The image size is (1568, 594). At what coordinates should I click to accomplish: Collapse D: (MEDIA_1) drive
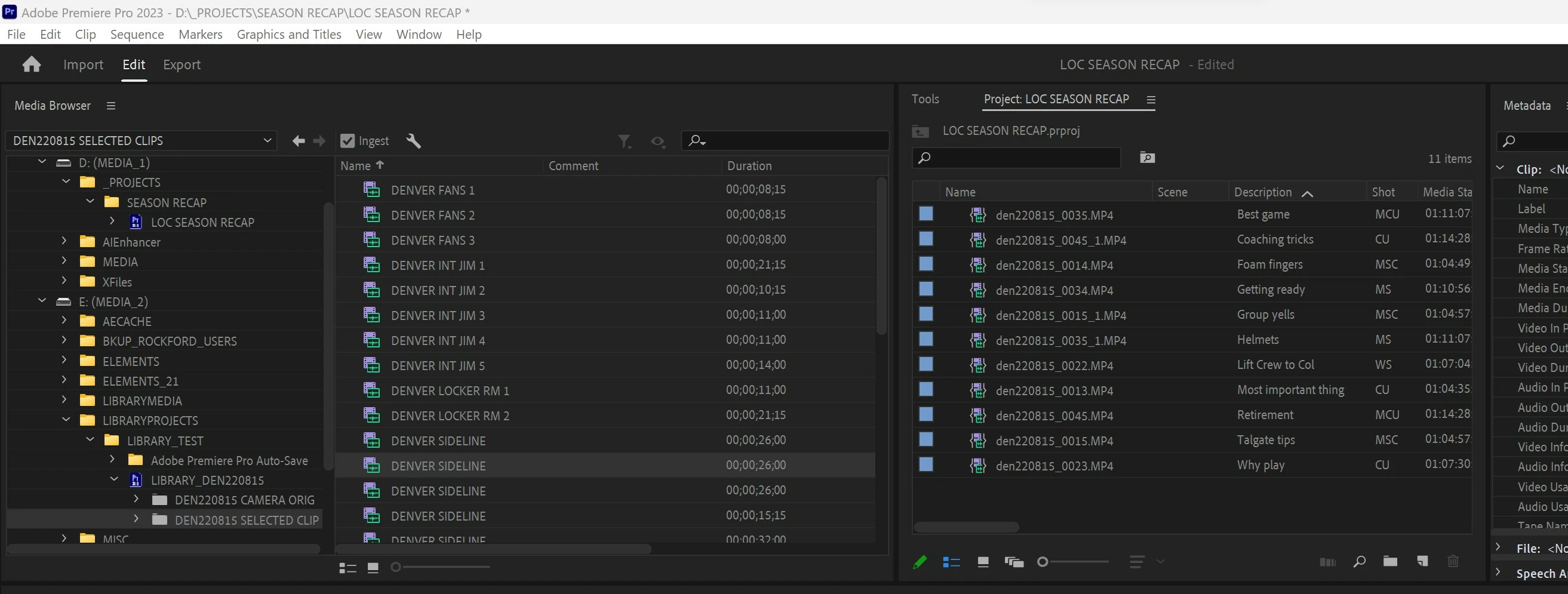point(42,162)
